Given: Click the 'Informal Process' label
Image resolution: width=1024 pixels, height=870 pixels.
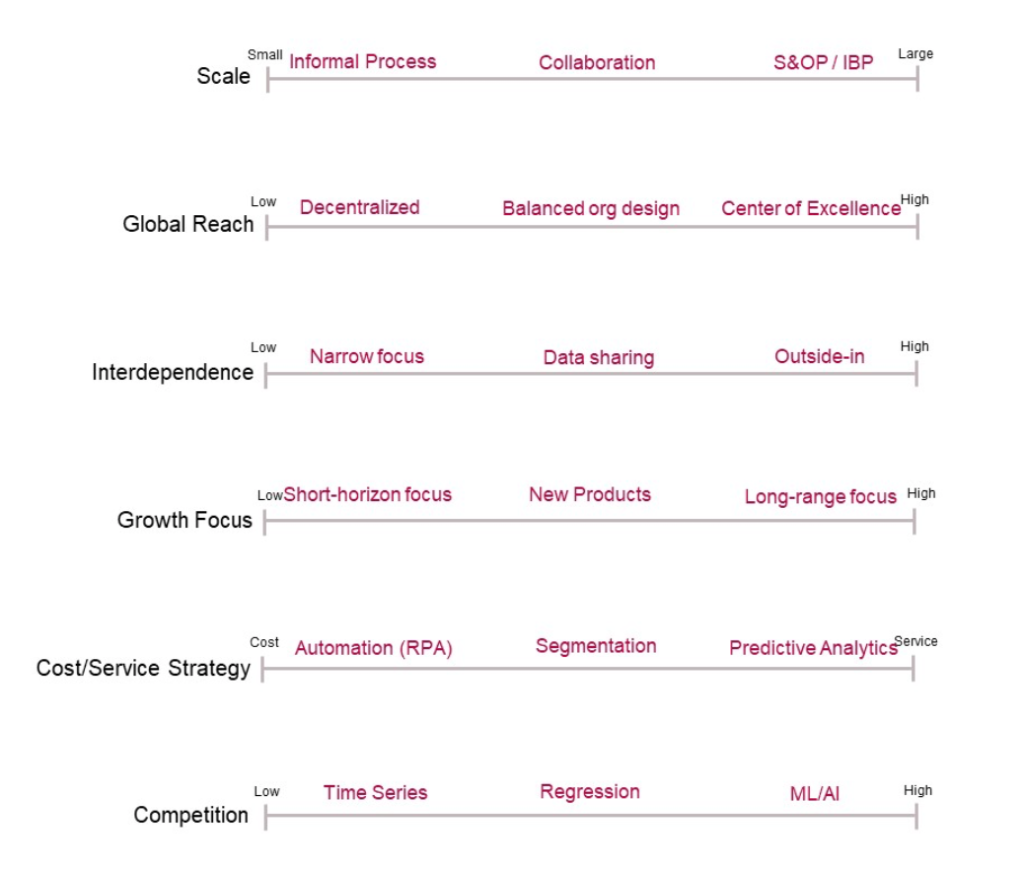Looking at the screenshot, I should tap(362, 61).
